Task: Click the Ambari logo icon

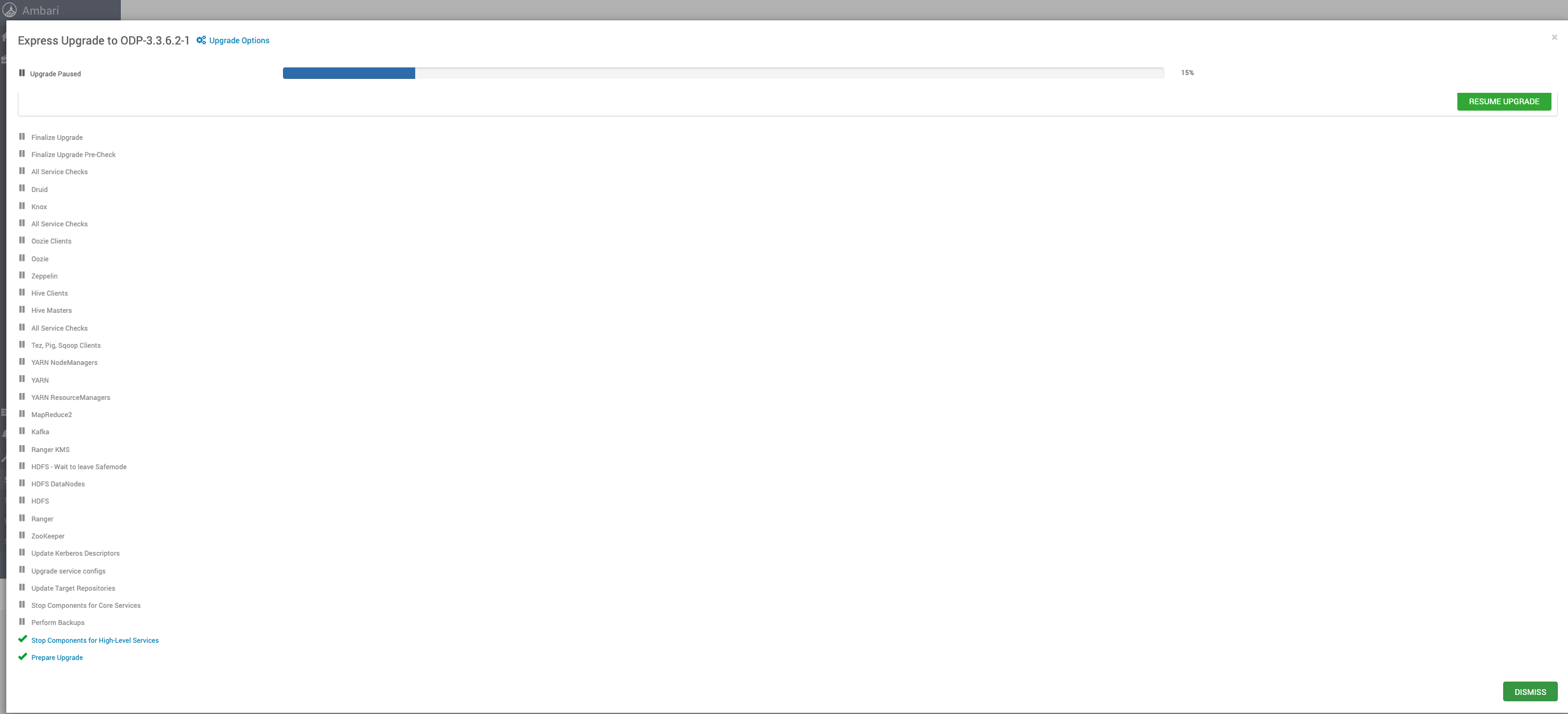Action: tap(10, 10)
